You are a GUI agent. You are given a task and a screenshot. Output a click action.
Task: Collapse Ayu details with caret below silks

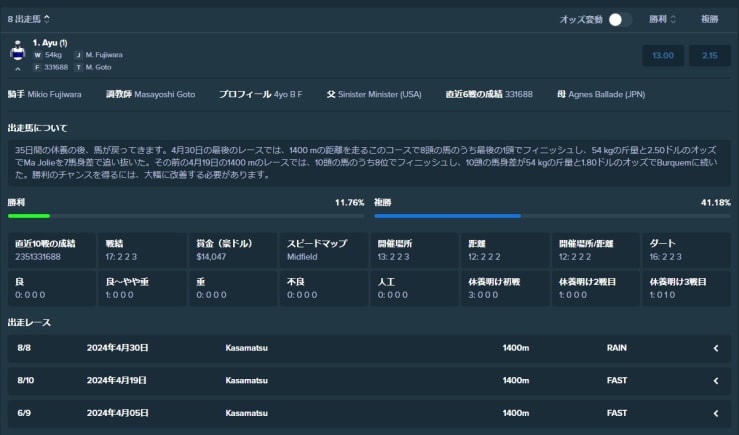click(x=17, y=69)
